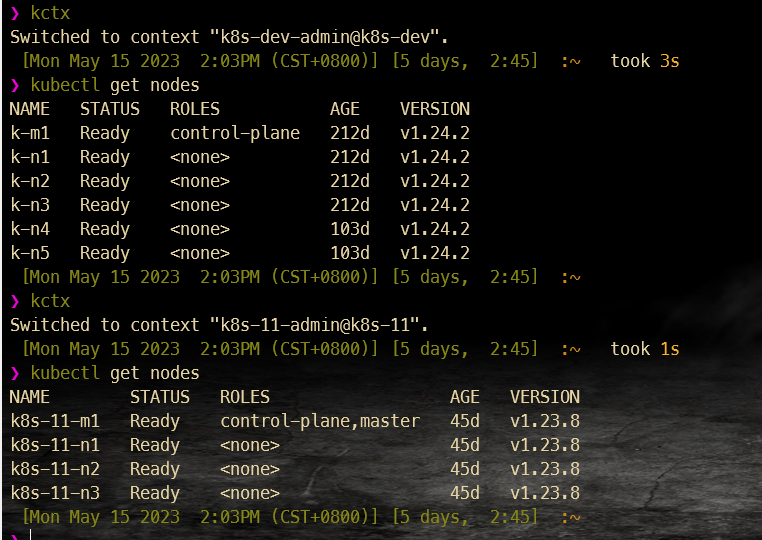Viewport: 762px width, 540px height.
Task: Click the 103d age of k-n4
Action: pyautogui.click(x=350, y=229)
